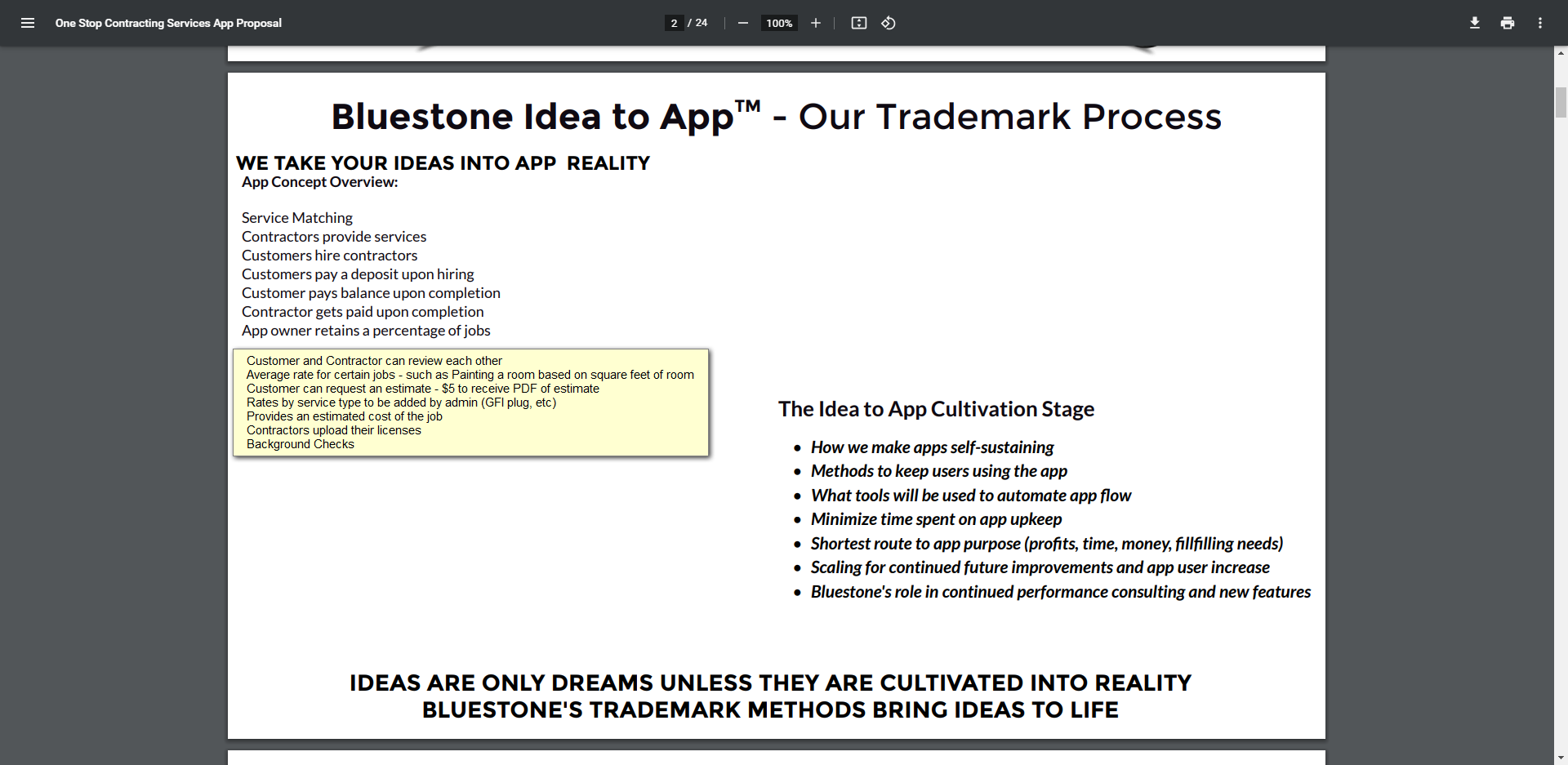
Task: Click 'IDEAS ARE ONLY DREAMS' tagline
Action: (x=770, y=683)
